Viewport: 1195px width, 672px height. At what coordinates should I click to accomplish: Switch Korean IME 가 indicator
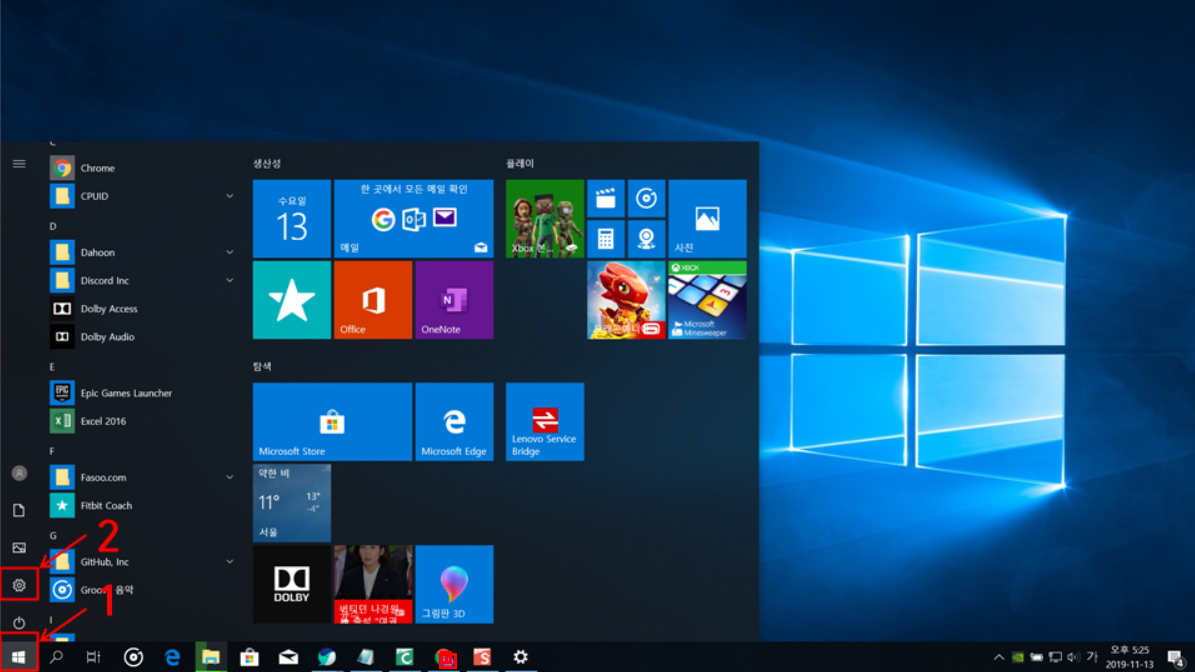[x=1091, y=657]
